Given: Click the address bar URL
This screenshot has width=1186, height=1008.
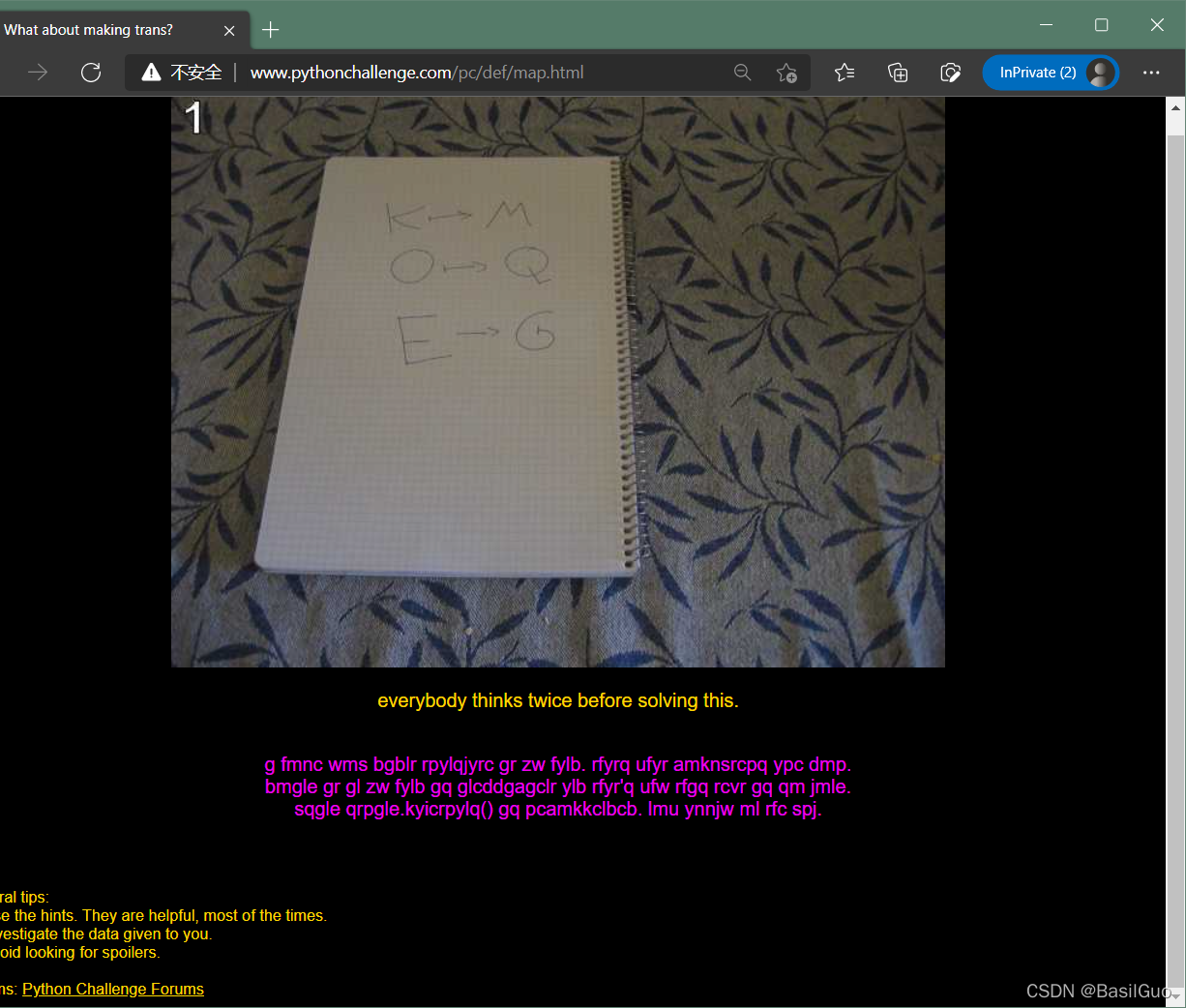Looking at the screenshot, I should click(x=417, y=73).
